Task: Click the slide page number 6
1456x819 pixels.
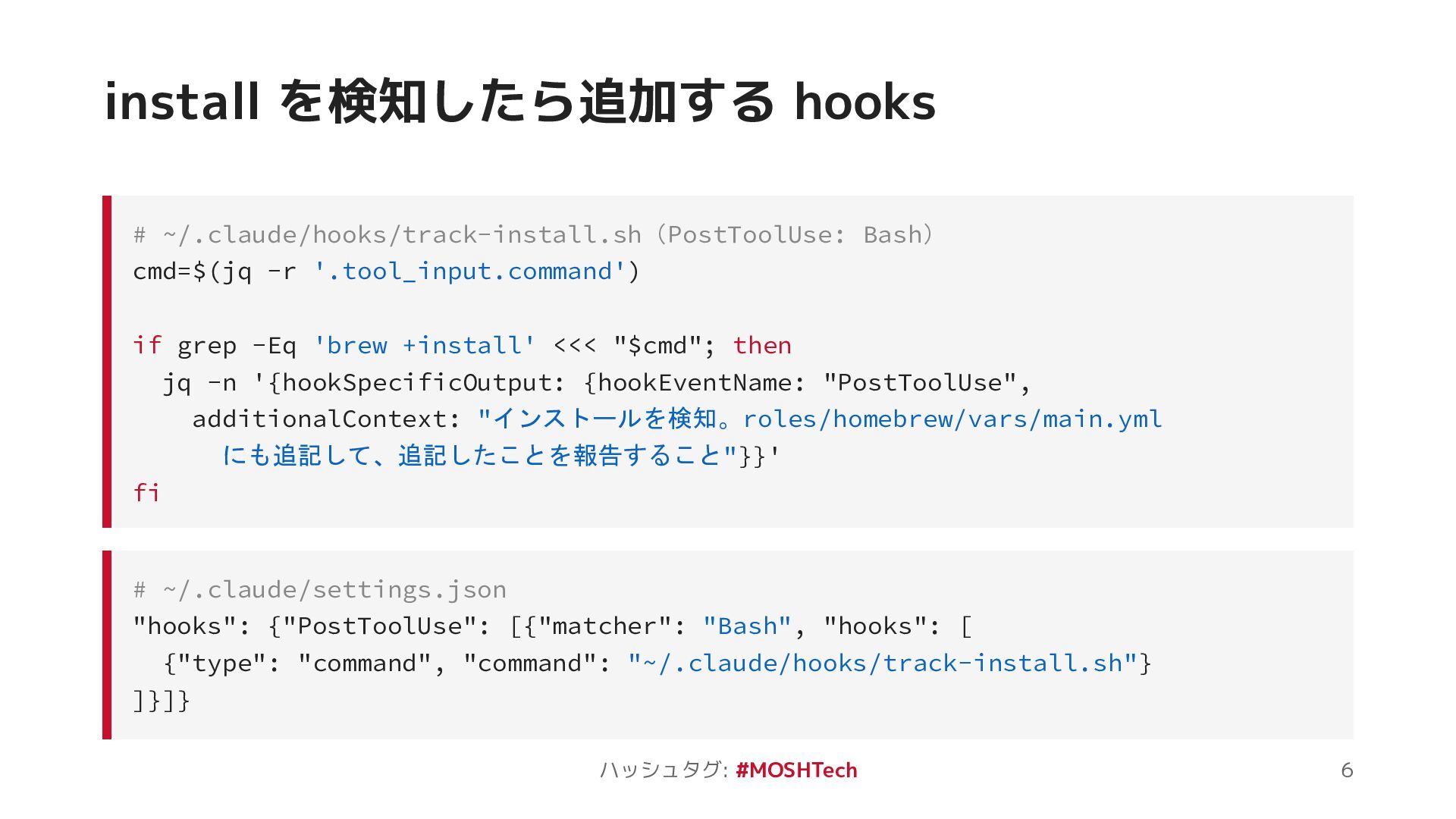Action: pos(1347,770)
